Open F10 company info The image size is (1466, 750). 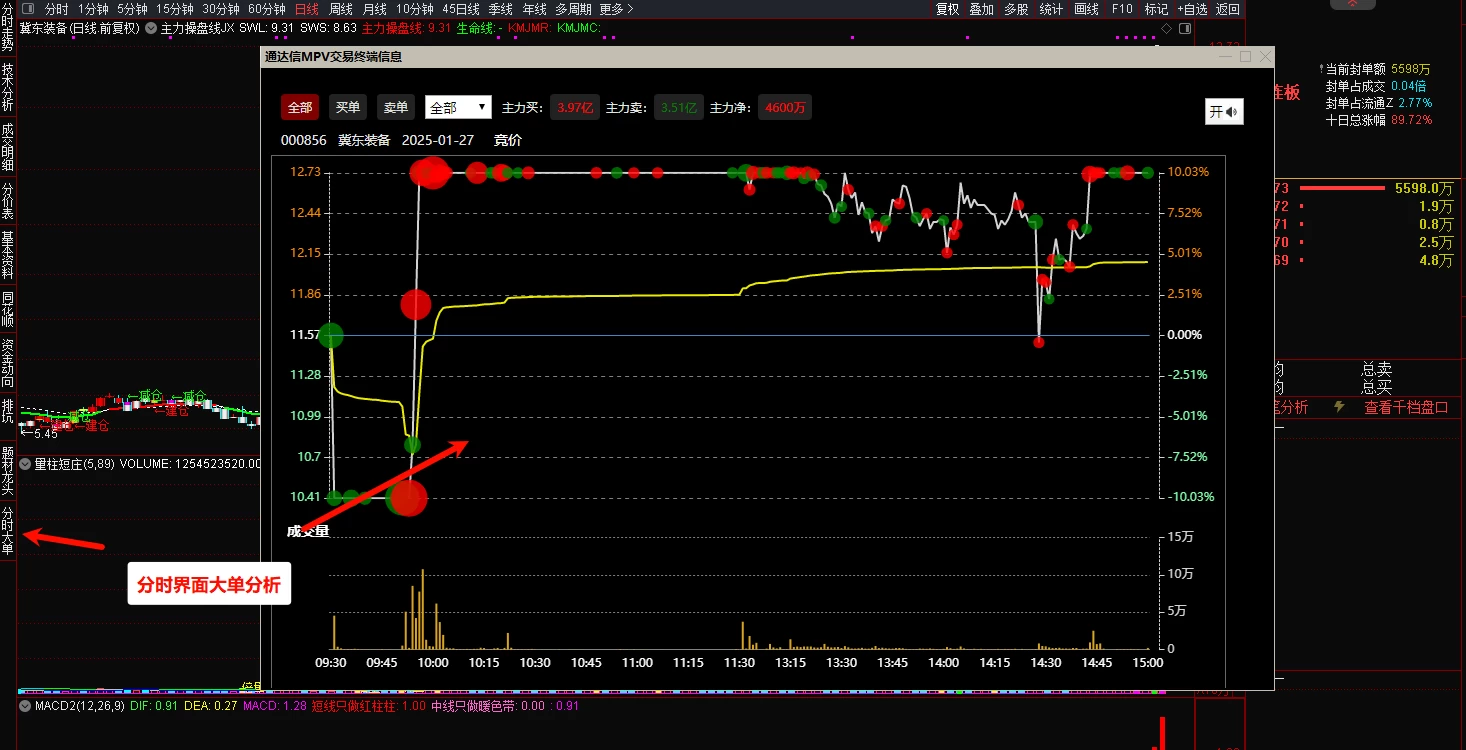coord(1122,9)
